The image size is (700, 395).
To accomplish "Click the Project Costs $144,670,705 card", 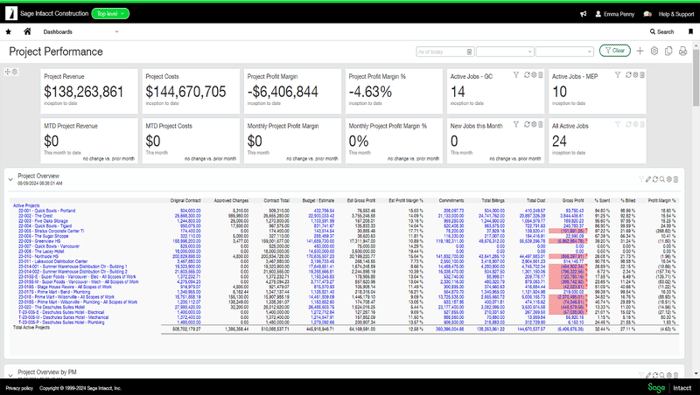I will pyautogui.click(x=191, y=91).
